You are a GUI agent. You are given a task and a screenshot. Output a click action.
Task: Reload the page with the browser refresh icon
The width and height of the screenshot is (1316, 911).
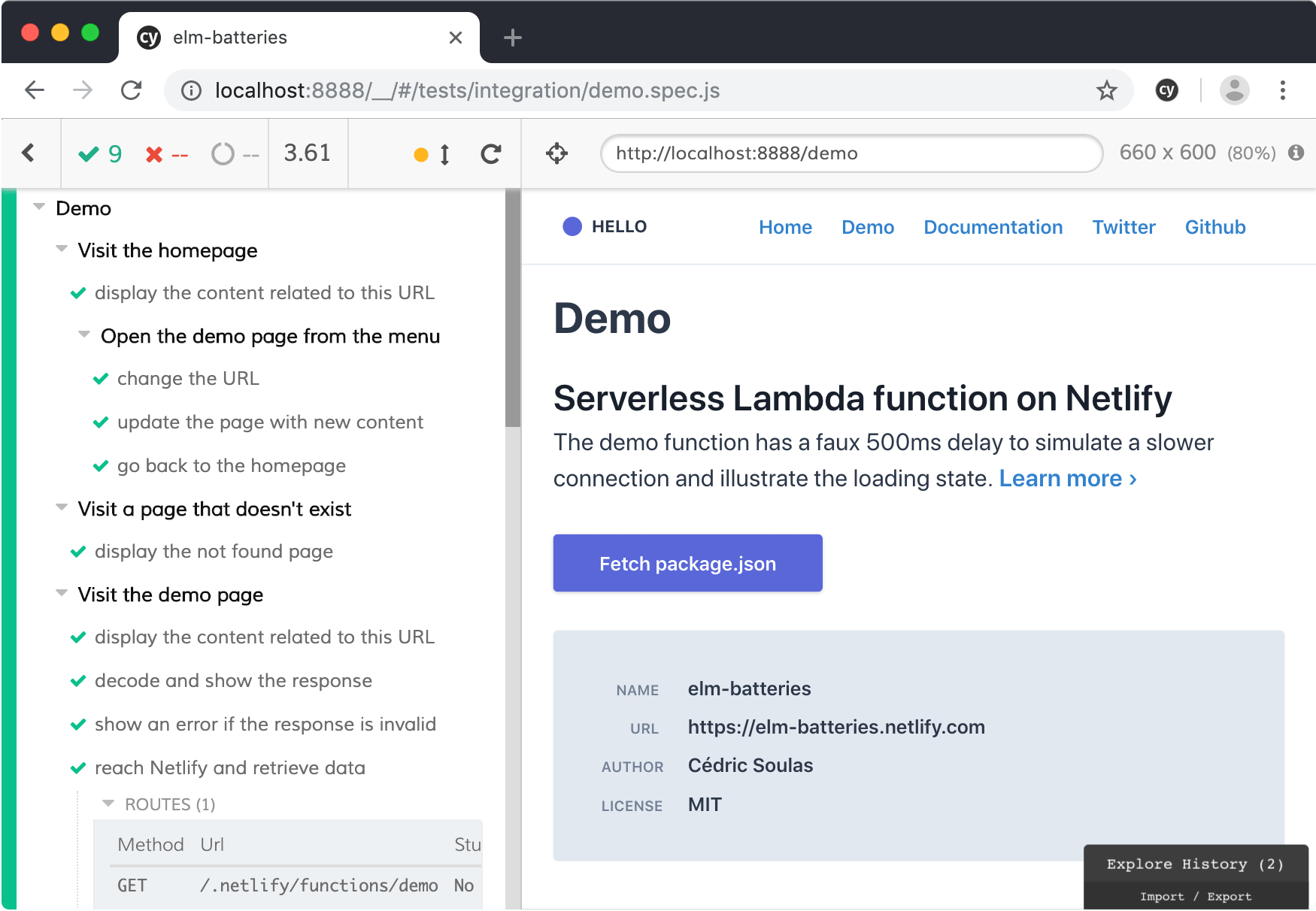[132, 90]
